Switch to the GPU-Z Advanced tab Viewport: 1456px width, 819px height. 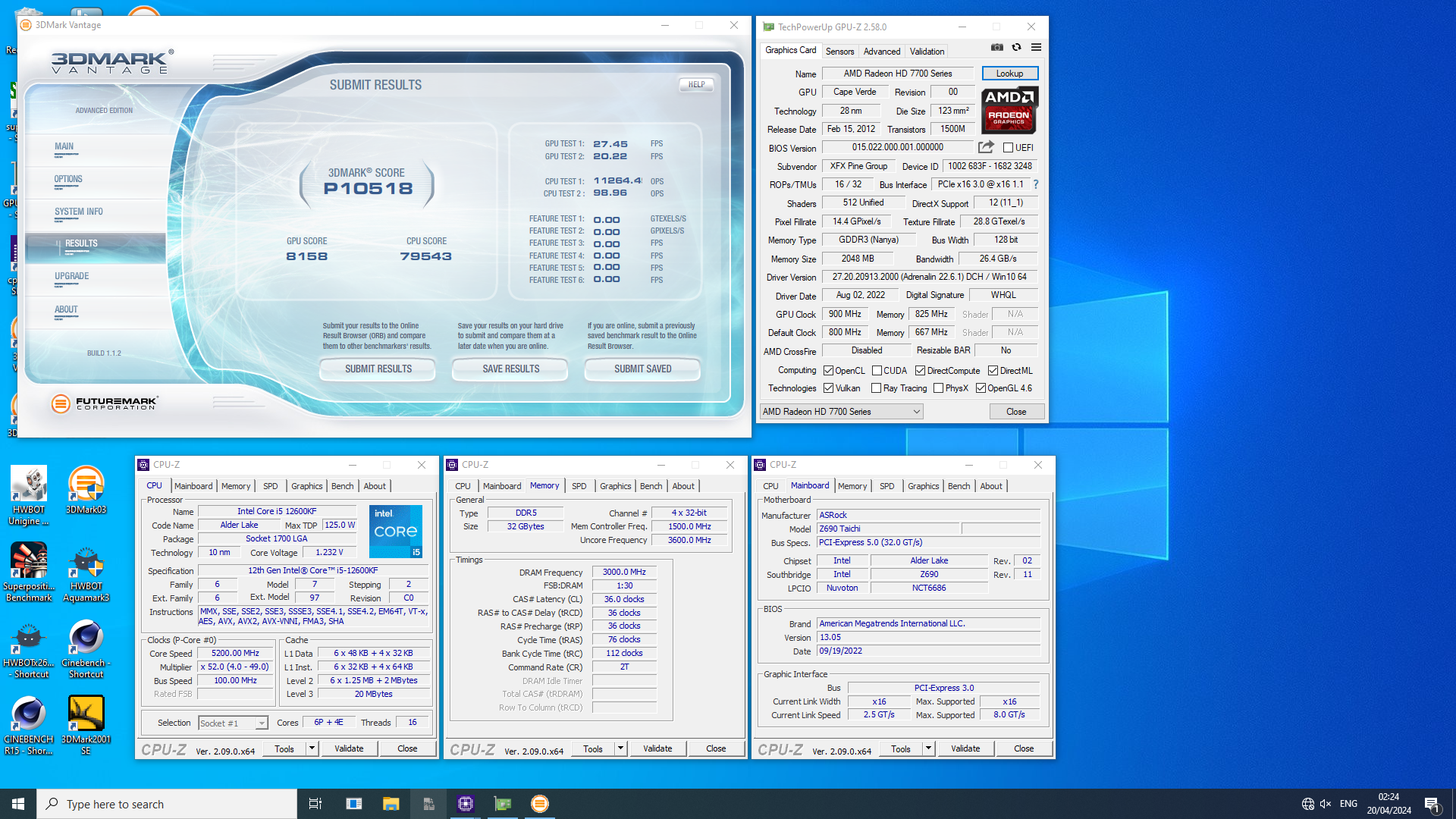882,52
